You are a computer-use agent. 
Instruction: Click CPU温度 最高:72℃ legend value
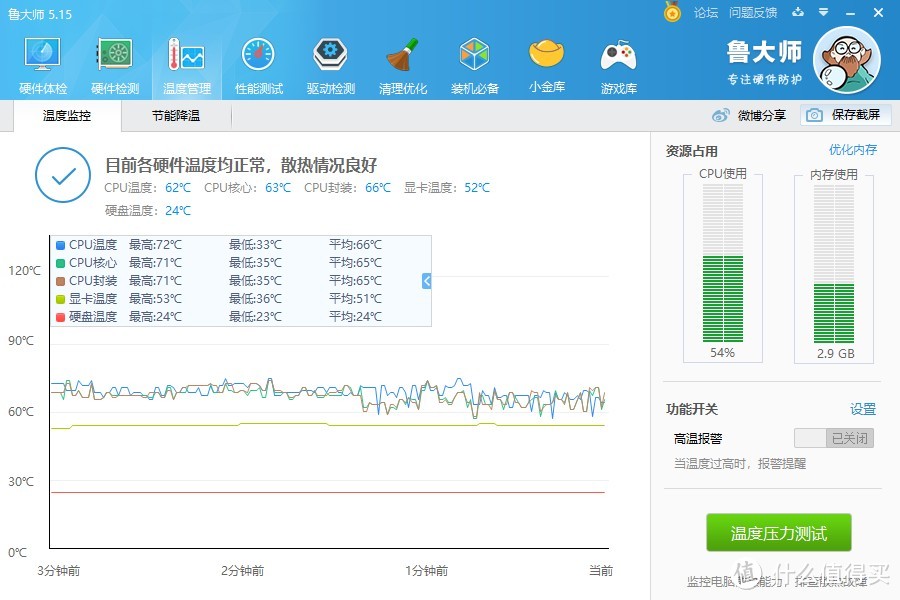[155, 245]
